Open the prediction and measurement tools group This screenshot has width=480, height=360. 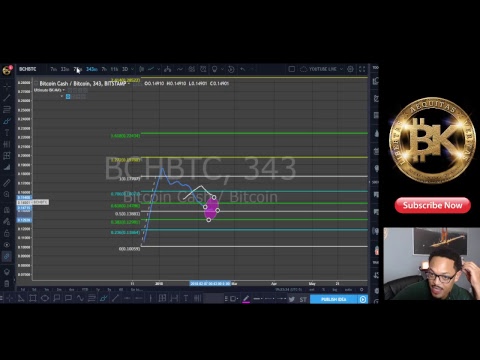coord(7,156)
